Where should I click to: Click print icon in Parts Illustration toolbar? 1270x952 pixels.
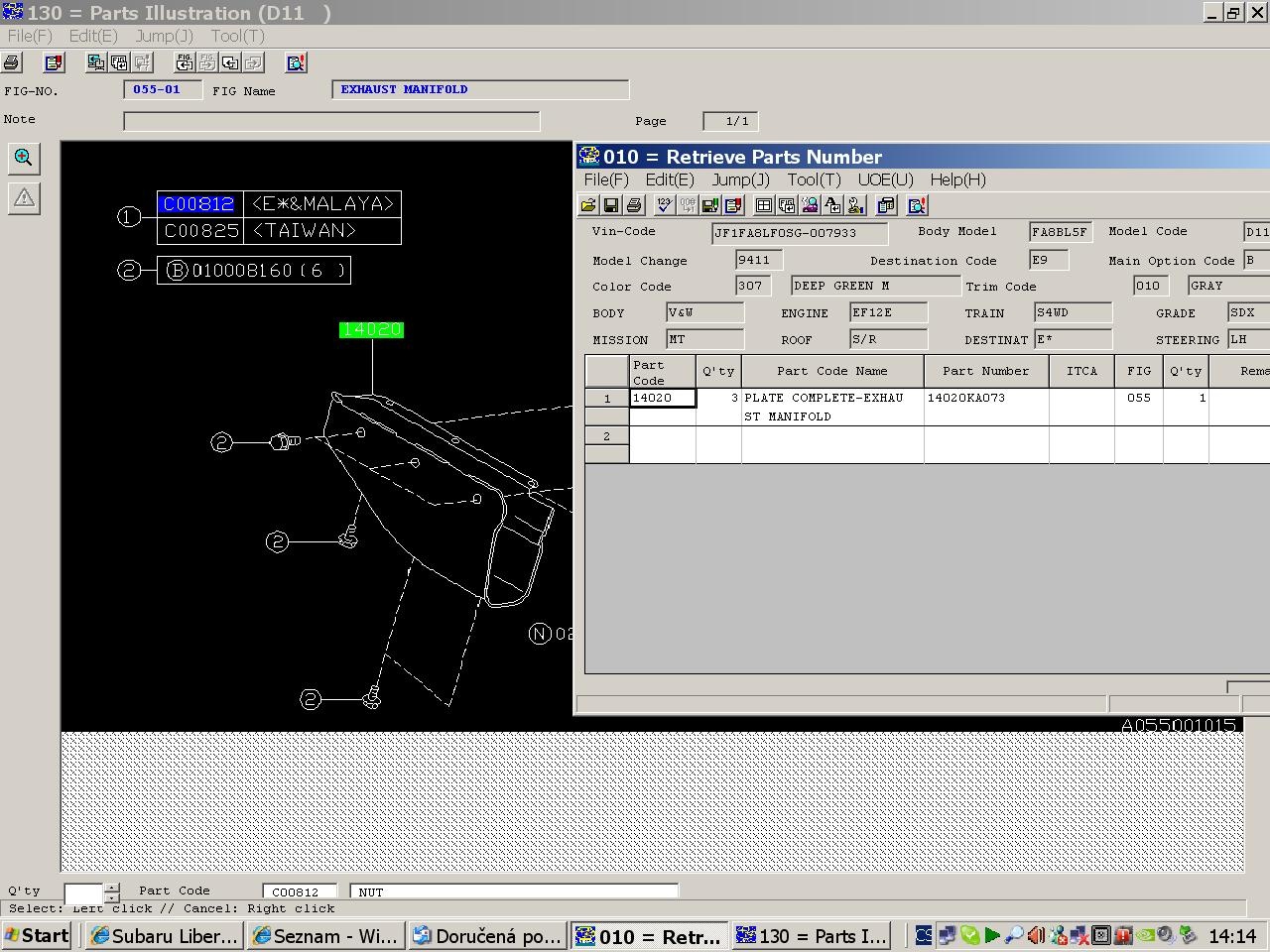pyautogui.click(x=12, y=62)
